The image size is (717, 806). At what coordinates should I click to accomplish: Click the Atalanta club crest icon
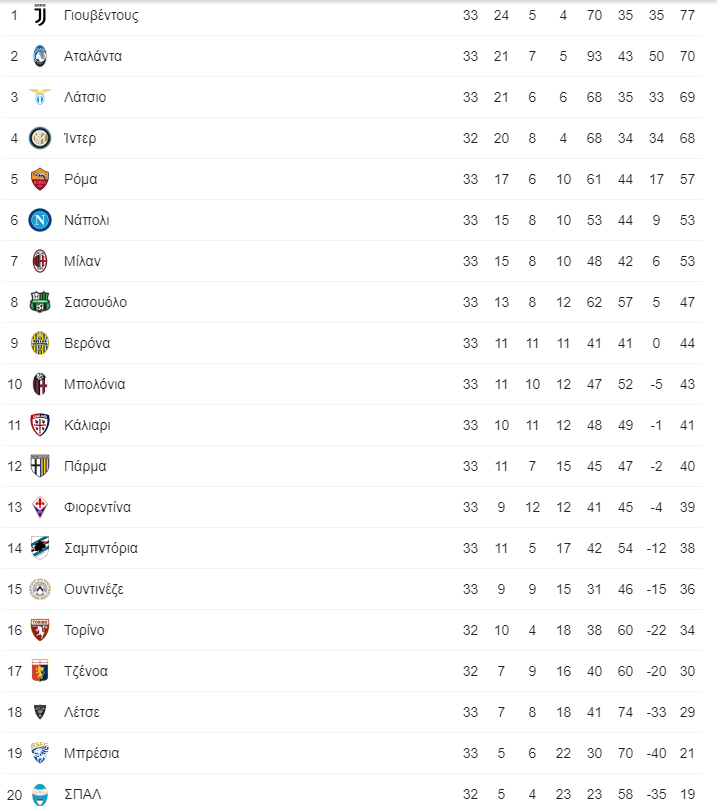click(x=40, y=56)
